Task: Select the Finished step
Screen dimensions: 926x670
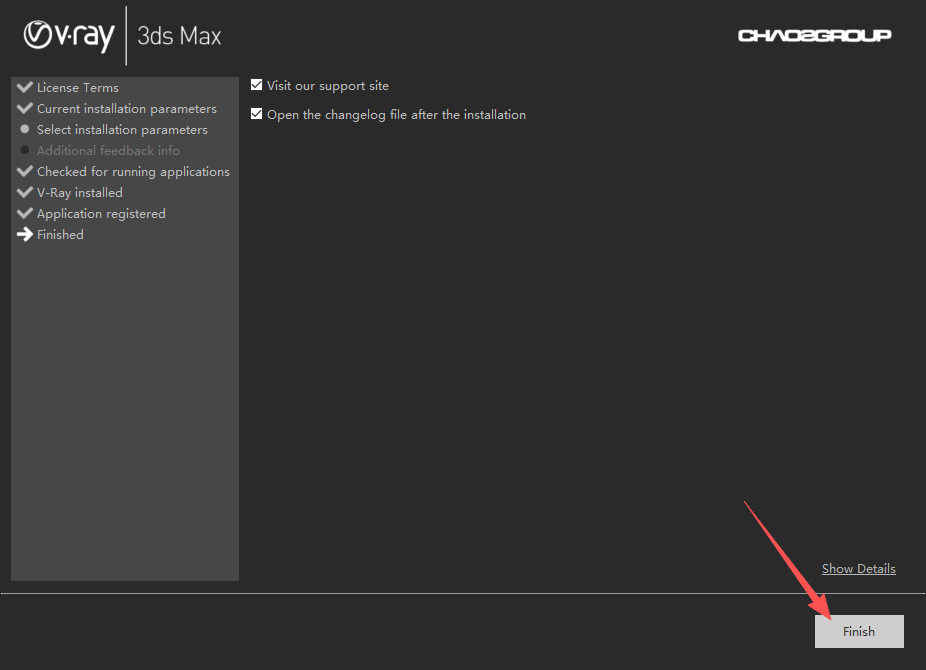Action: pyautogui.click(x=60, y=234)
